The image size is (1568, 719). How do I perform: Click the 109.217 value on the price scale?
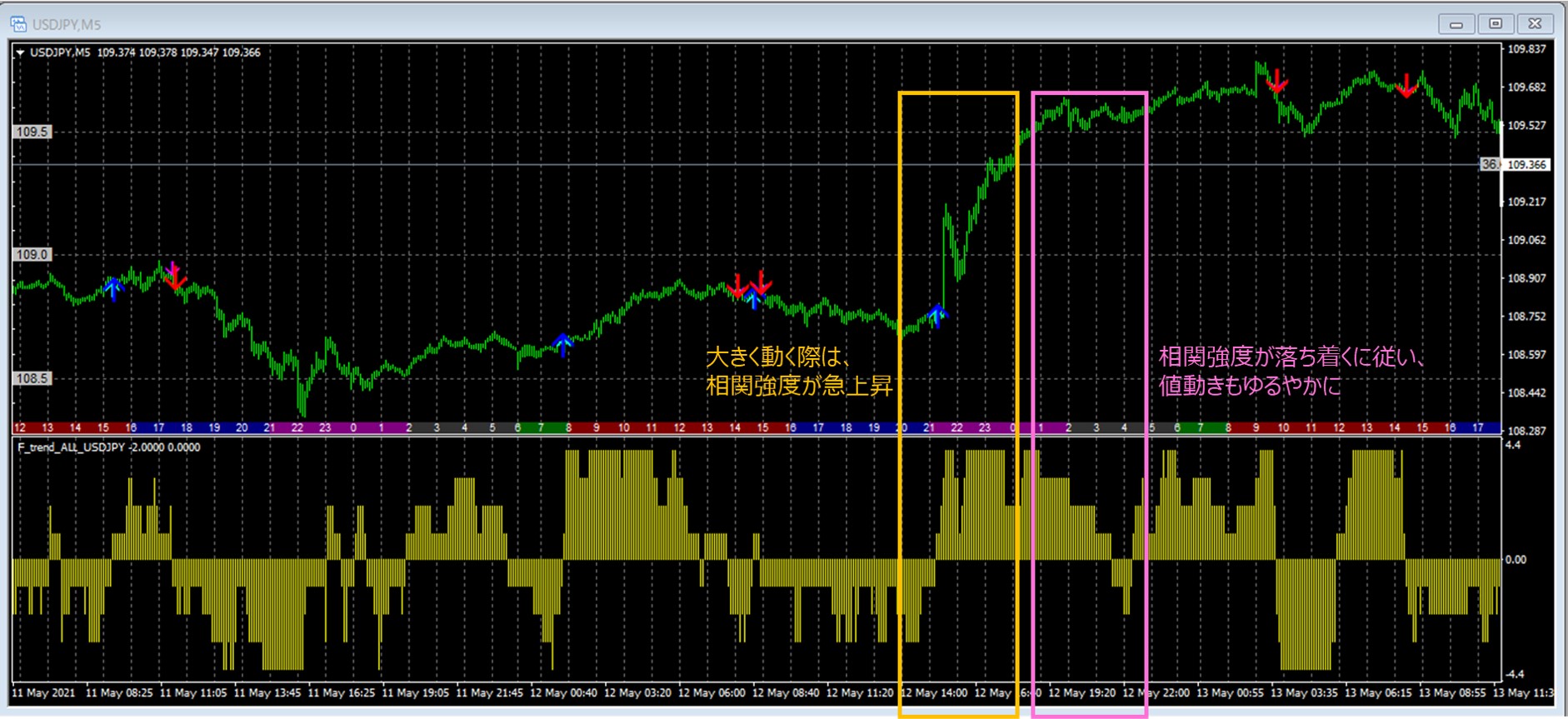coord(1526,202)
